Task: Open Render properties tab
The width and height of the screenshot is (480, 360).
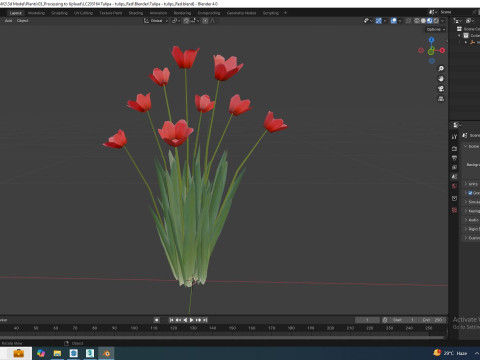Action: click(454, 148)
